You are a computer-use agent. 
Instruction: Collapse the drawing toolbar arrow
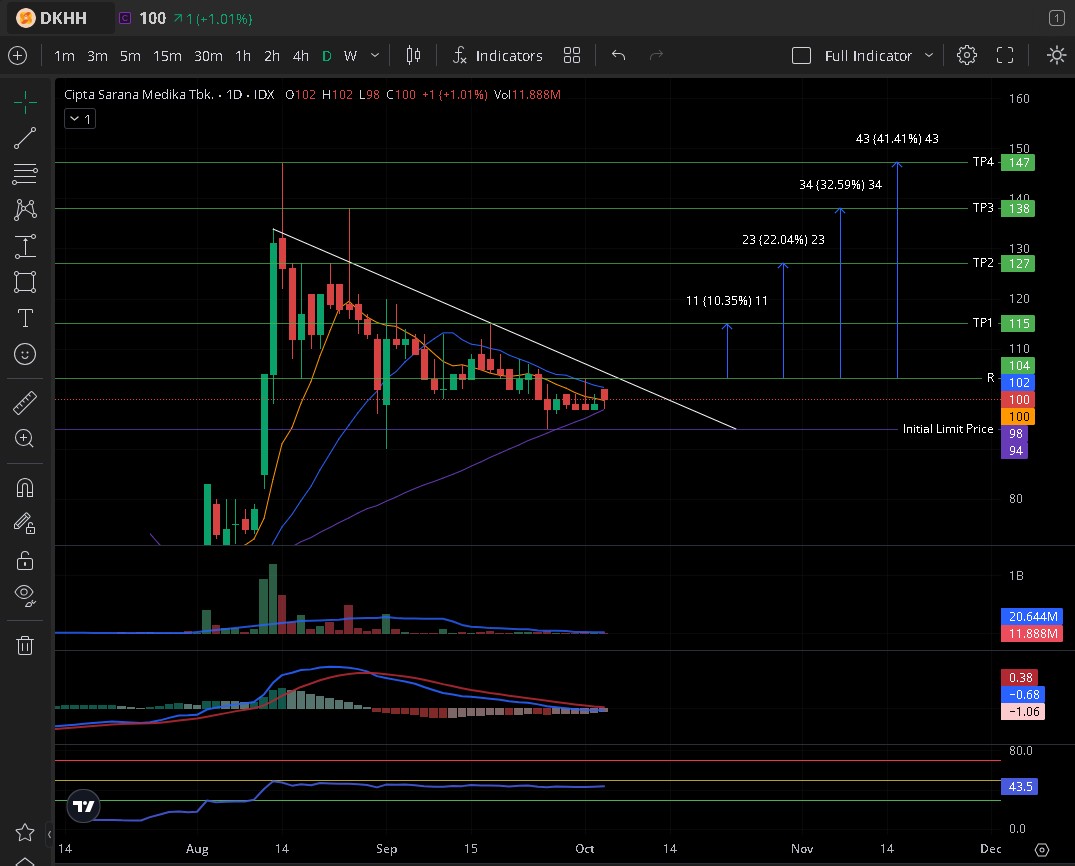coord(49,834)
